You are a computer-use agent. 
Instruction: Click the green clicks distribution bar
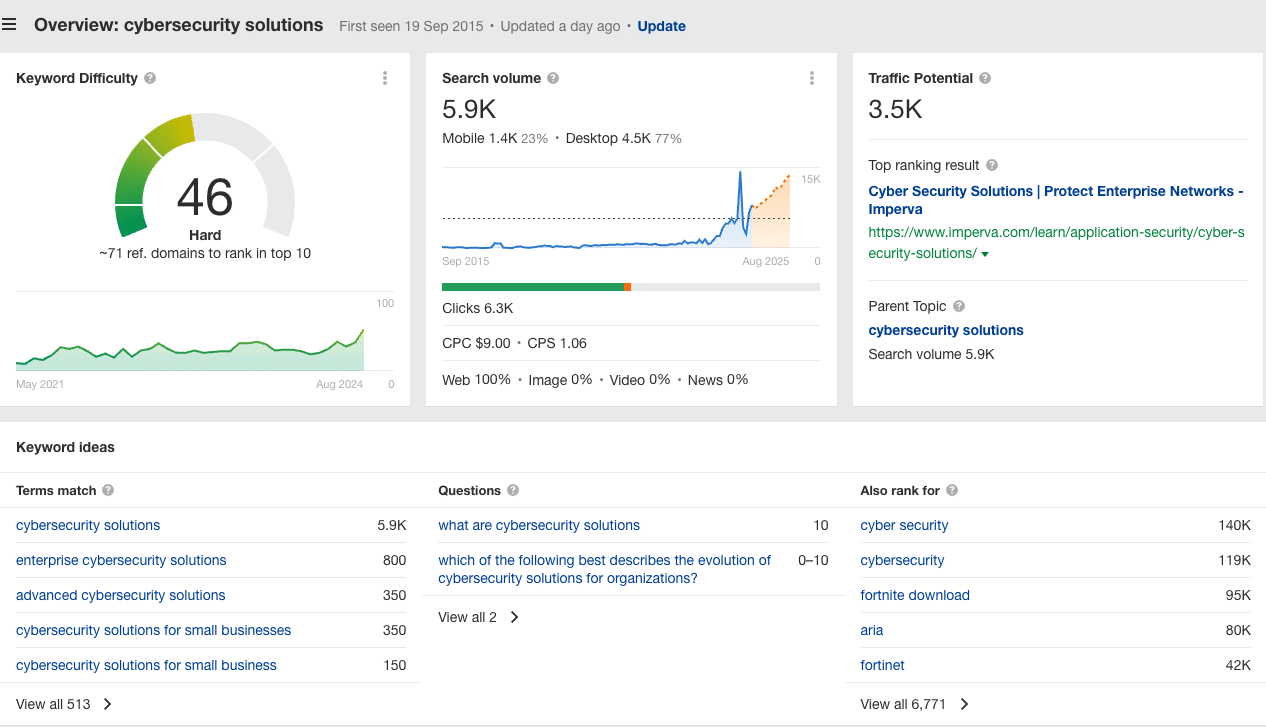pos(532,287)
